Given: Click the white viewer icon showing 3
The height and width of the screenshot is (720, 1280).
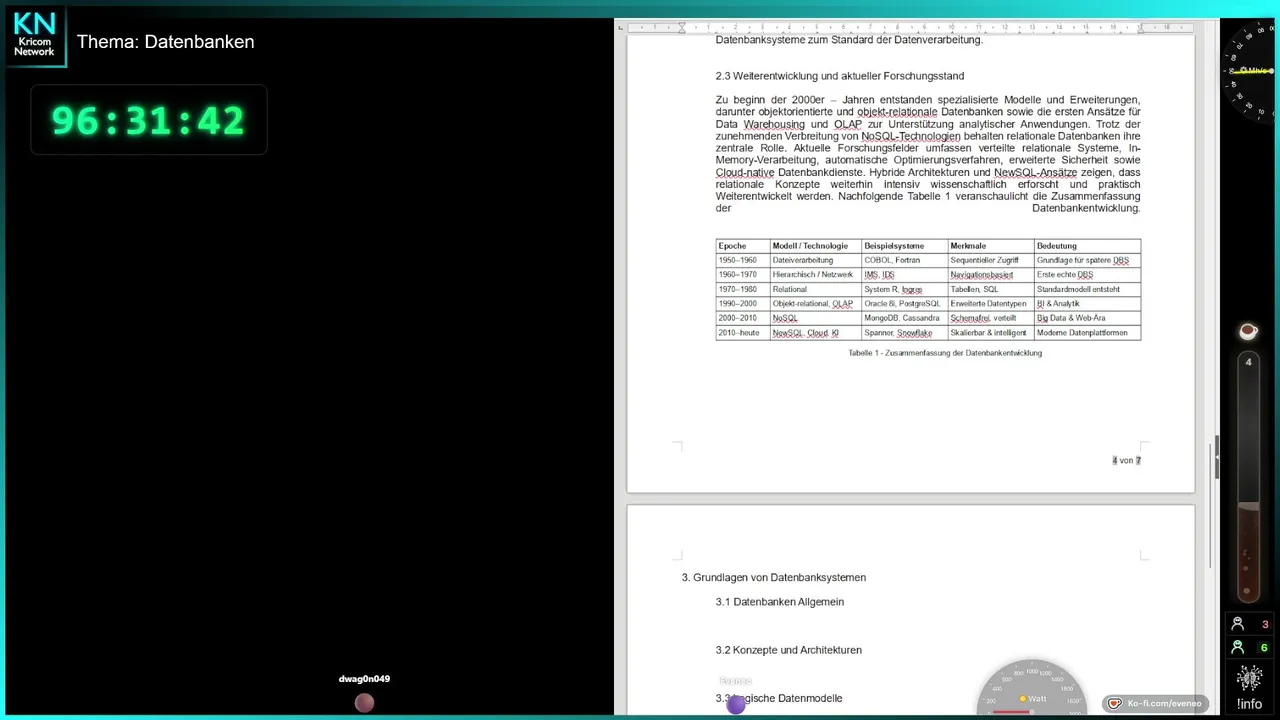Looking at the screenshot, I should (1238, 624).
